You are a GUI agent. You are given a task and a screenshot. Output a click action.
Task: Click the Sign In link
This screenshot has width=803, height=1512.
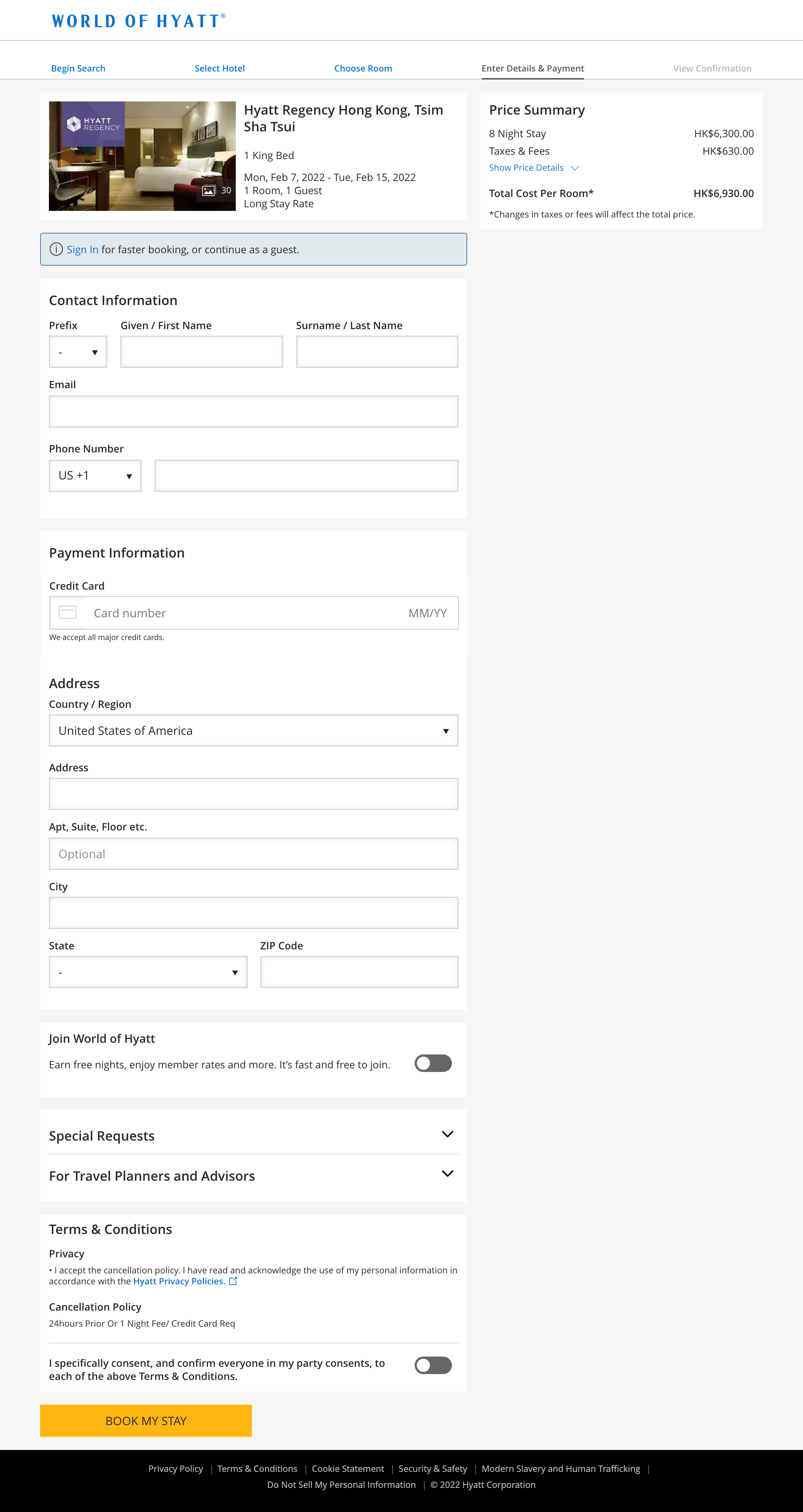point(82,249)
